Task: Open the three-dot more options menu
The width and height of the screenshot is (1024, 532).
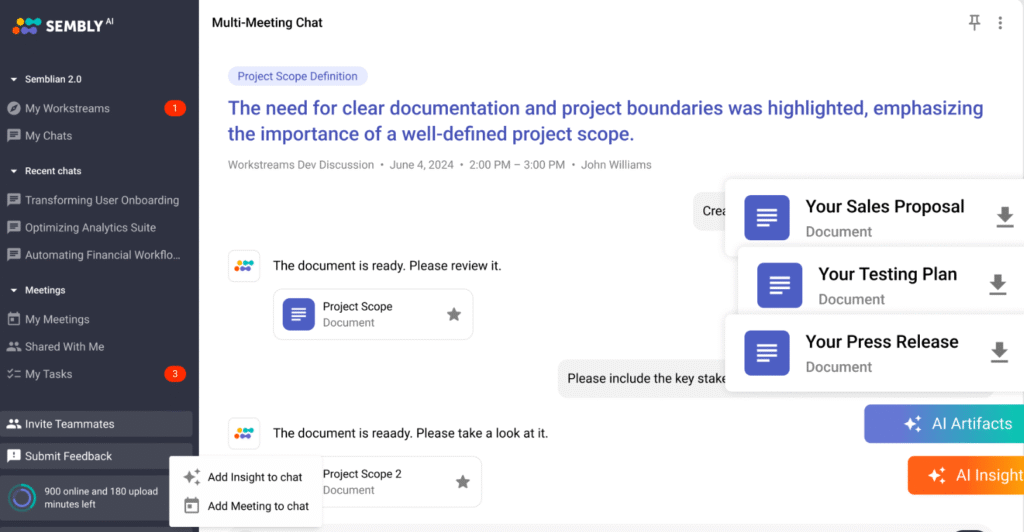Action: [x=1000, y=23]
